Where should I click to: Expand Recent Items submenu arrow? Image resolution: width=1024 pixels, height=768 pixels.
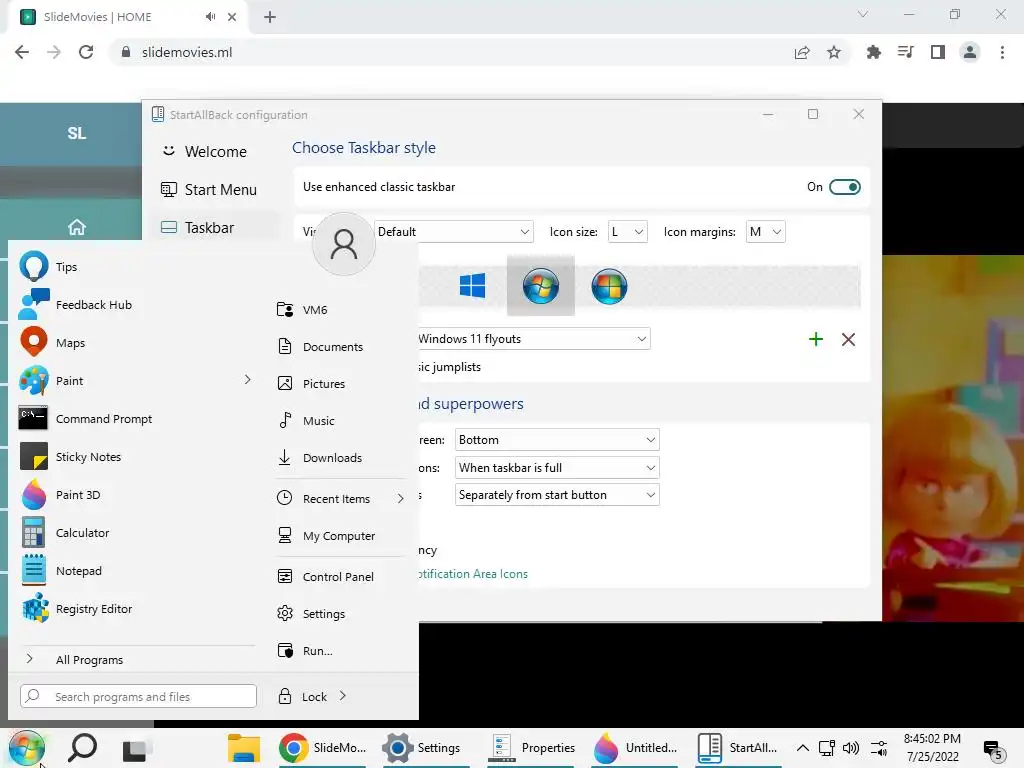click(x=400, y=498)
